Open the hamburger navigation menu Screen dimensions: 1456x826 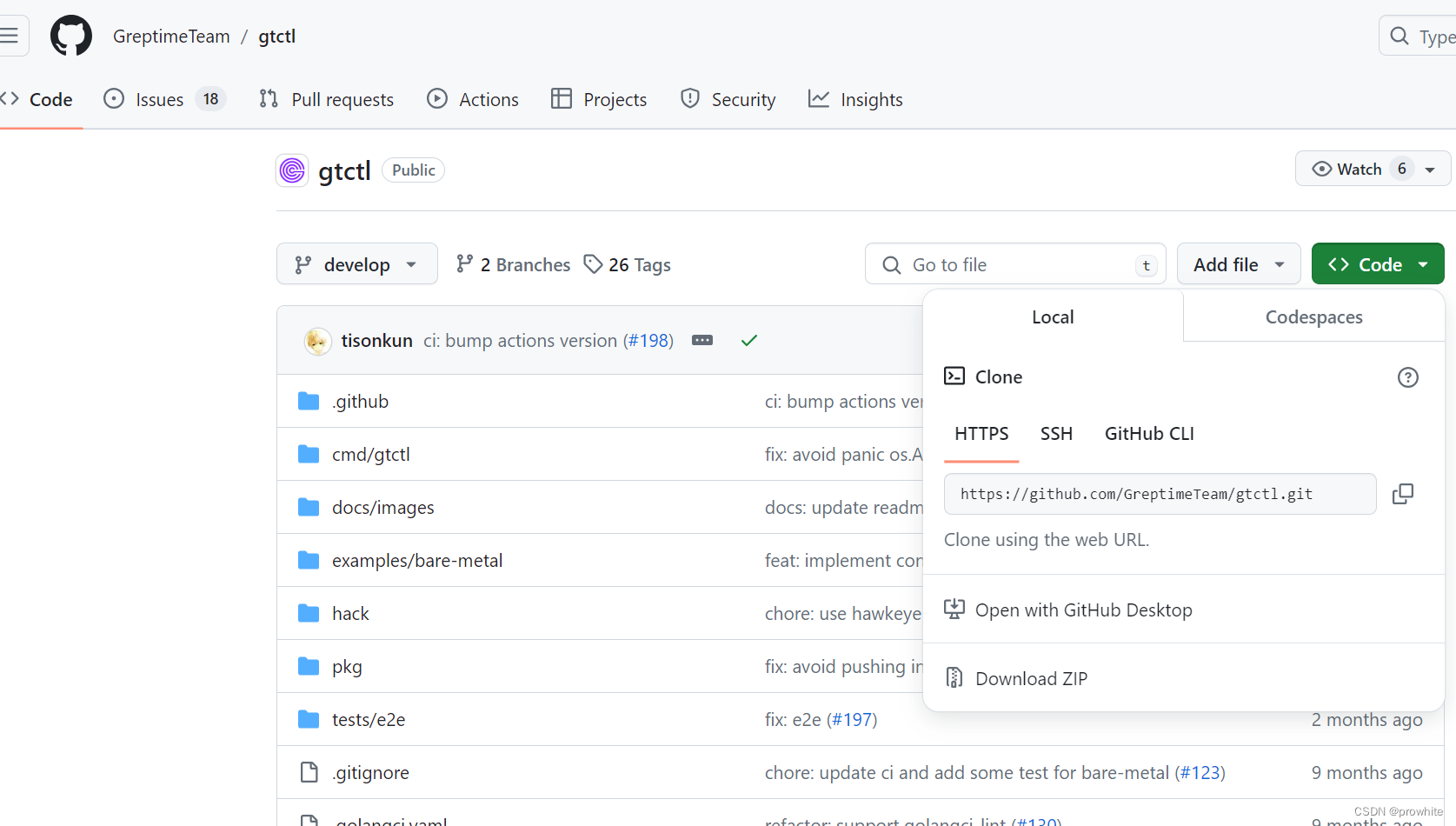point(10,36)
